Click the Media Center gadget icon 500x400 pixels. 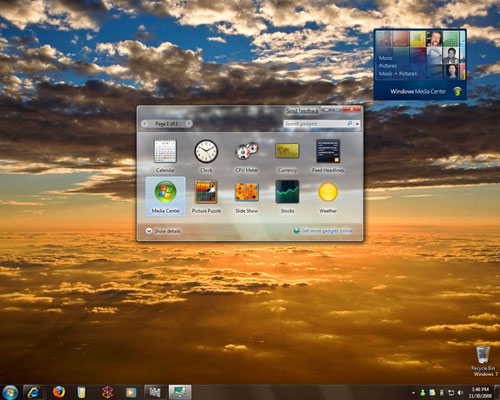[x=165, y=192]
